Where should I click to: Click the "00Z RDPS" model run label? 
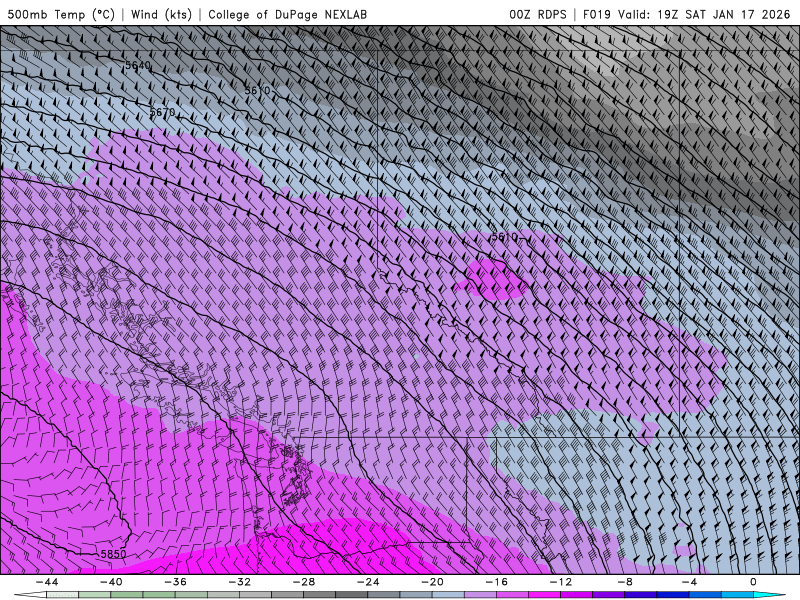[538, 14]
